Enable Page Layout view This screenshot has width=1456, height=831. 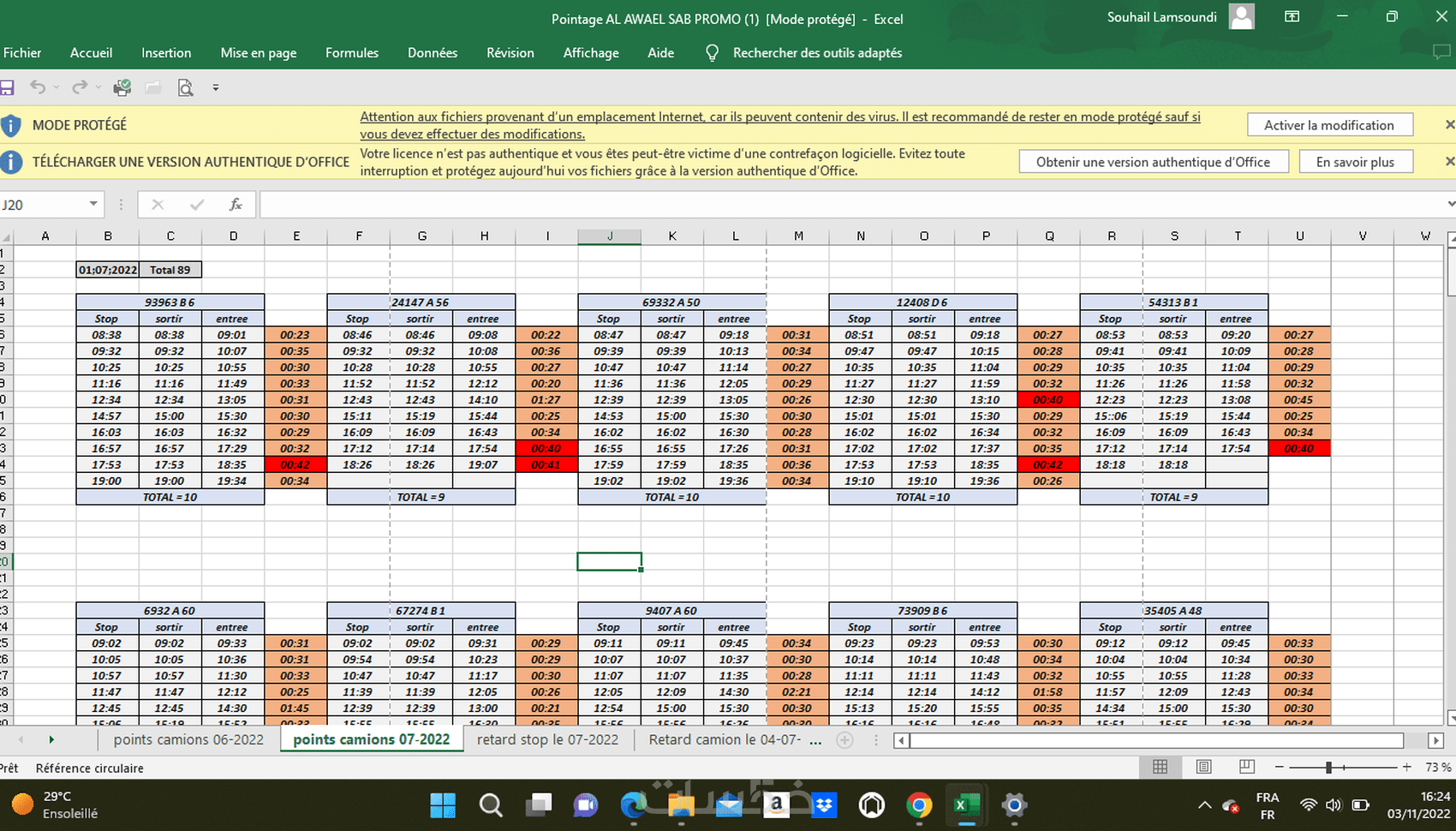(1203, 767)
